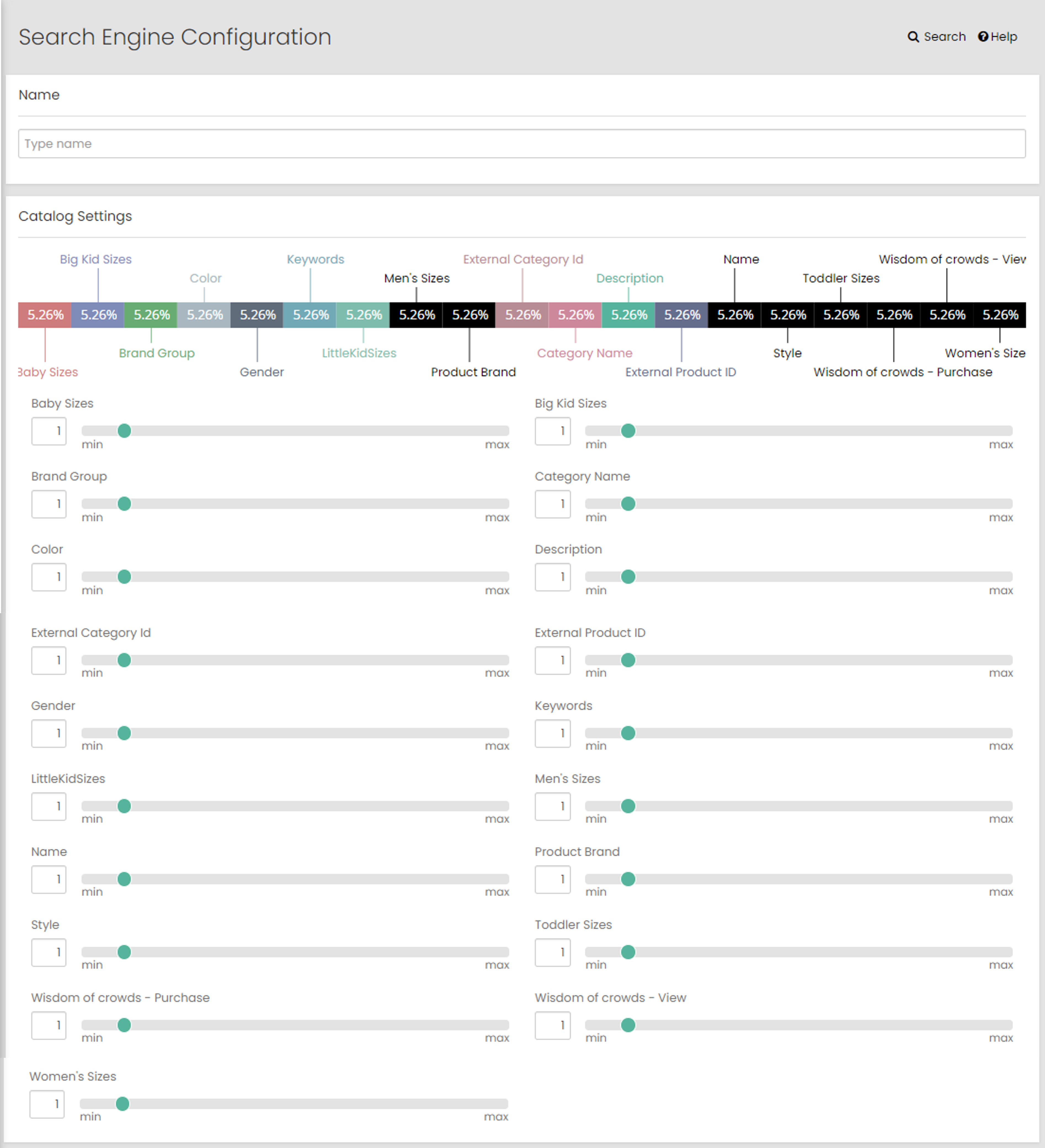This screenshot has height=1148, width=1045.
Task: Click Product Brand slider handle
Action: pyautogui.click(x=628, y=879)
